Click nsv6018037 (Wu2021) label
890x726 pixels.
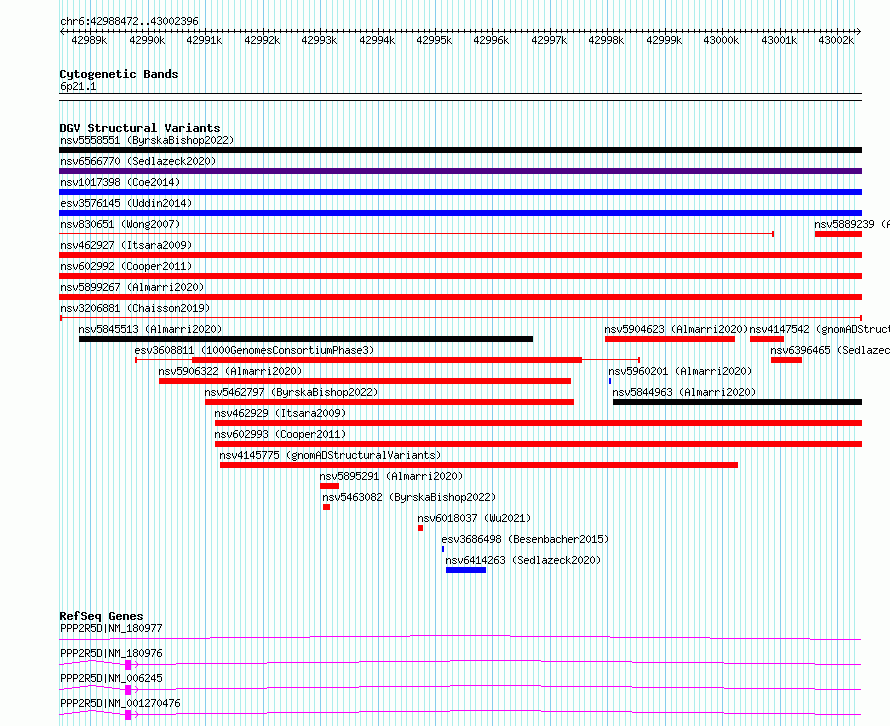point(474,518)
